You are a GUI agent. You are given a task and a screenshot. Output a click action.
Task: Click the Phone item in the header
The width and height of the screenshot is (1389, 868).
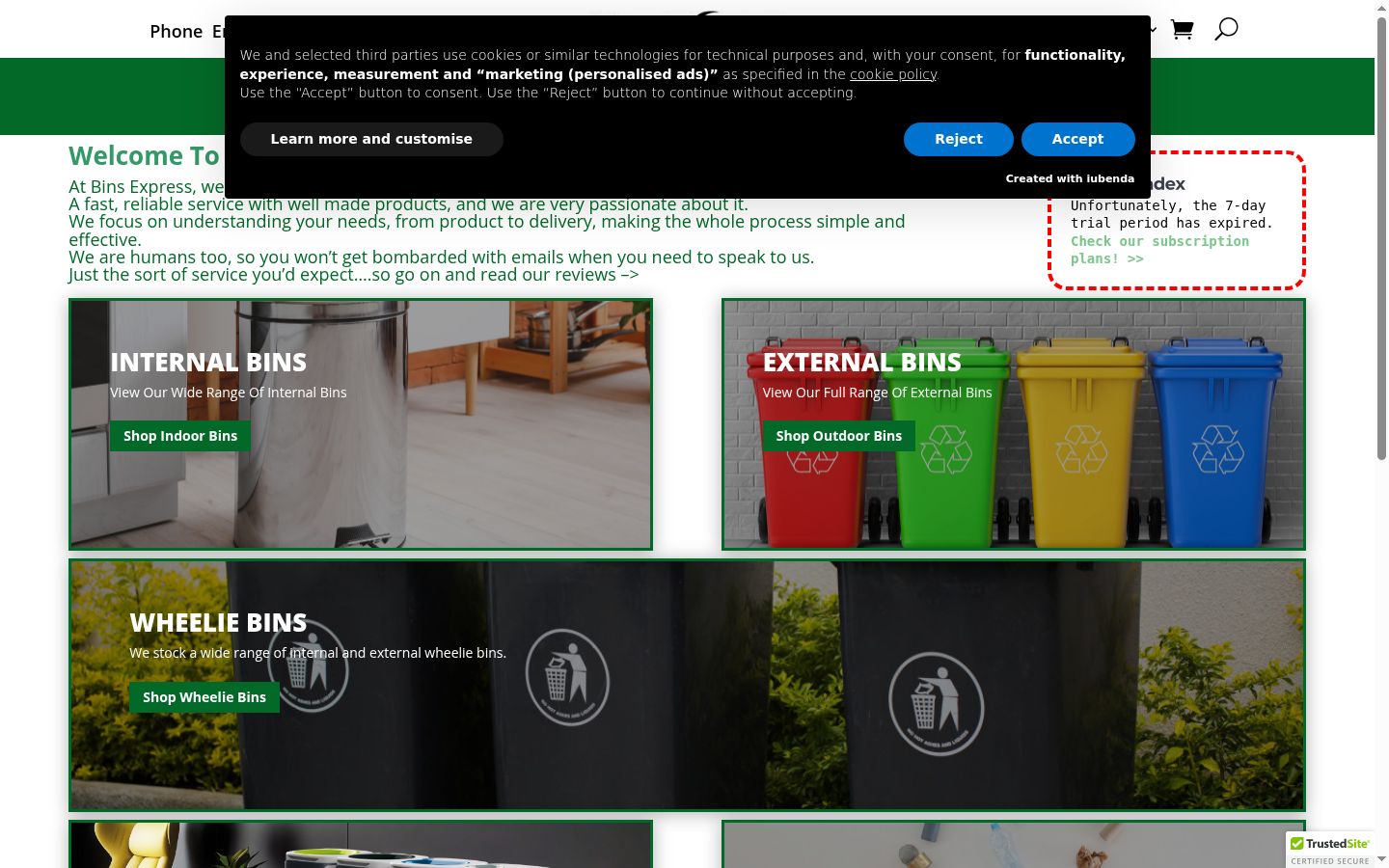(176, 31)
